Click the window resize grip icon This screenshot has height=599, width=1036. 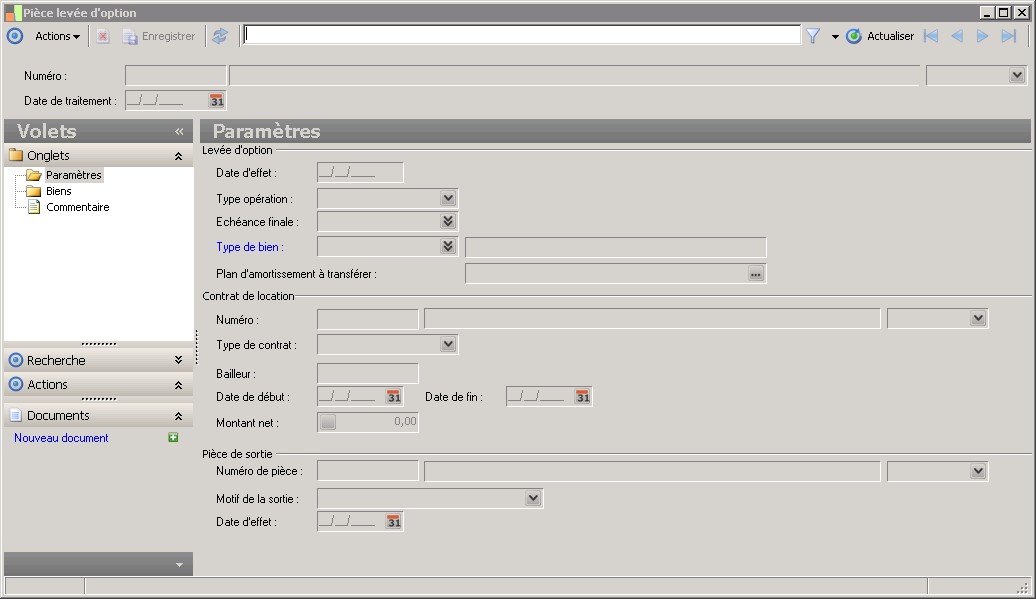pyautogui.click(x=1023, y=586)
